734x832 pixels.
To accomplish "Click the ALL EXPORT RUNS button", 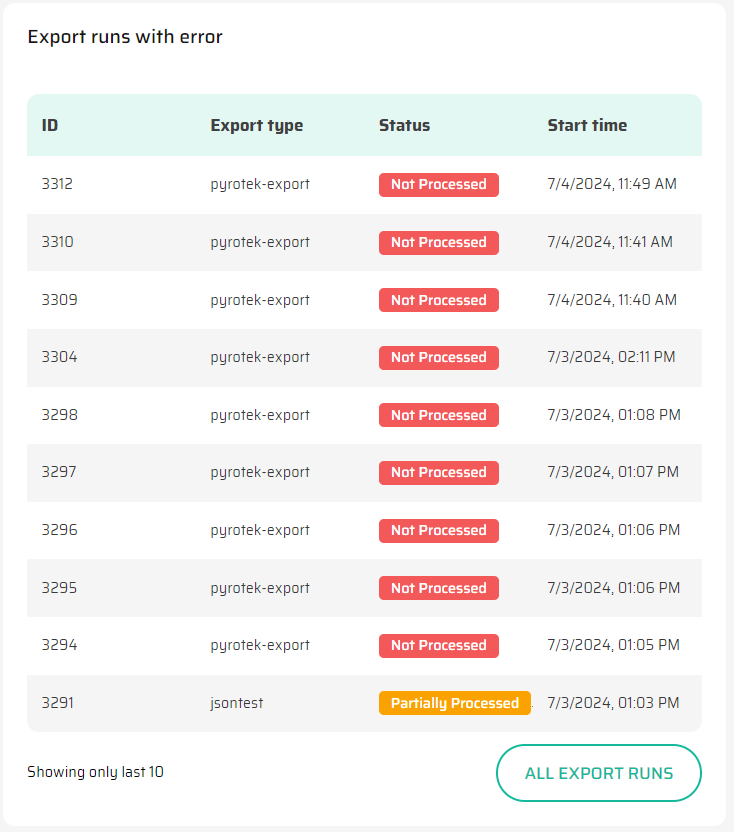I will pos(598,773).
